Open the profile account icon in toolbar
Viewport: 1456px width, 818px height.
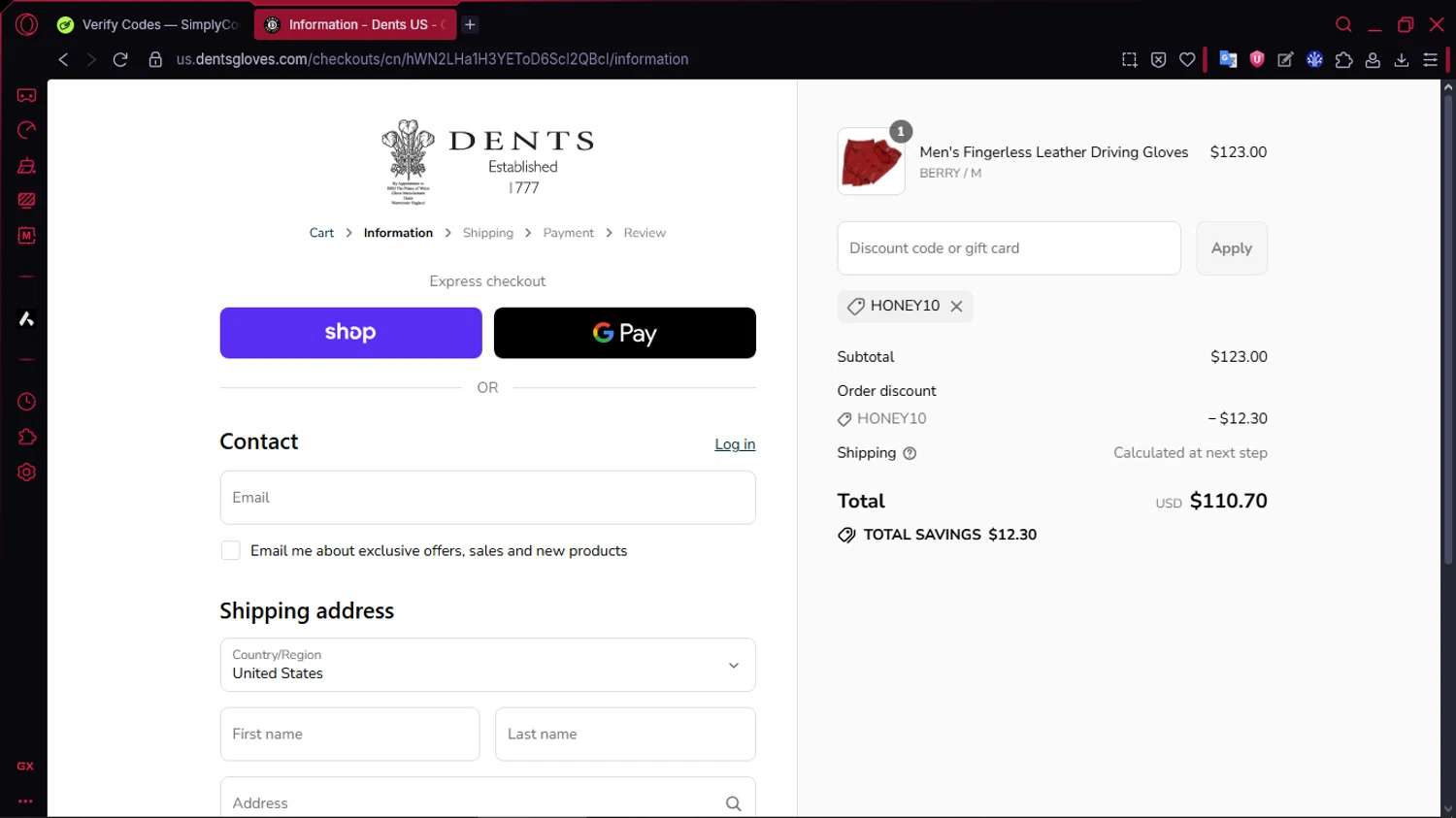[x=1373, y=59]
